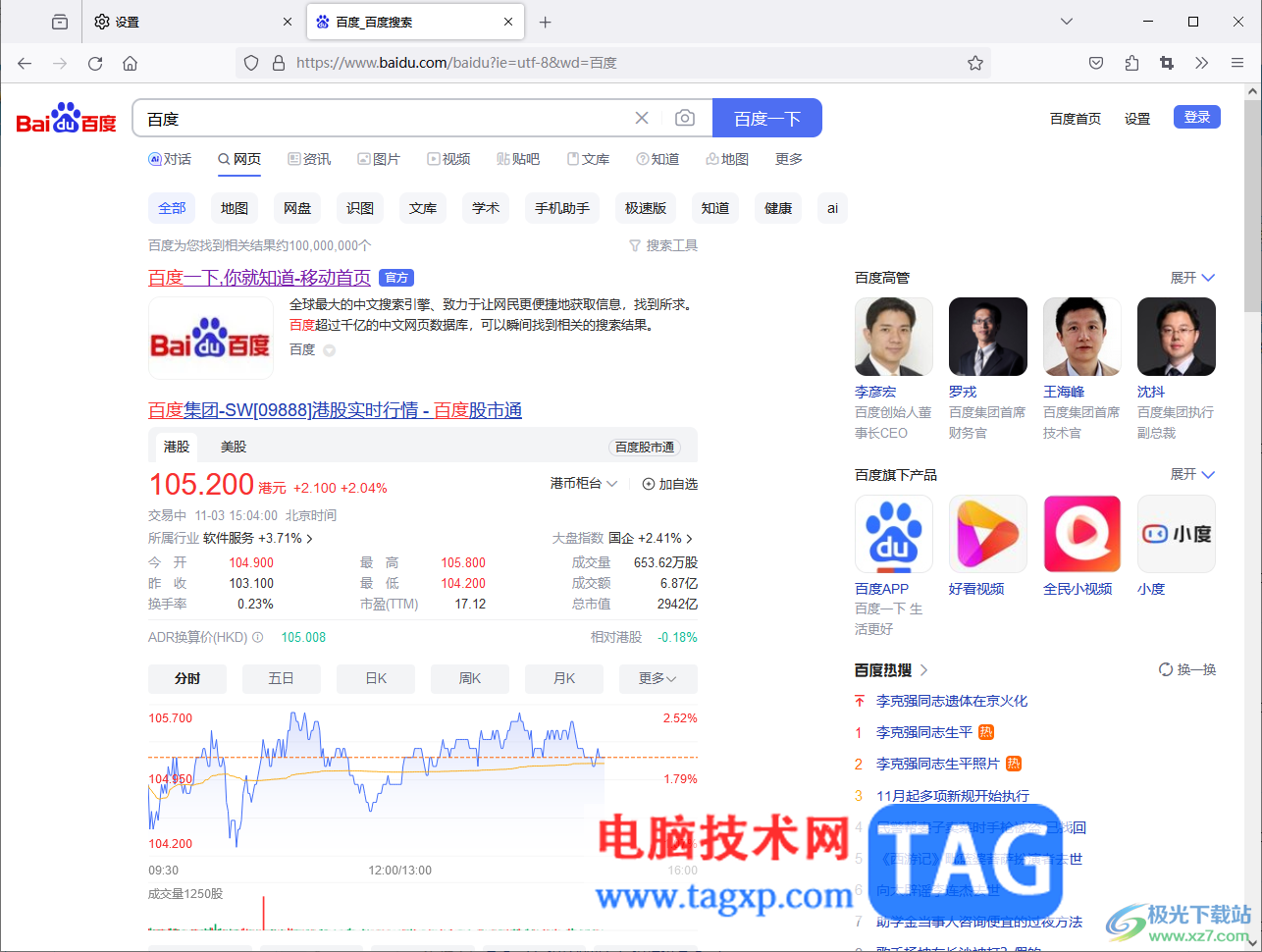Open Baidu 设置 link in page header

1137,119
